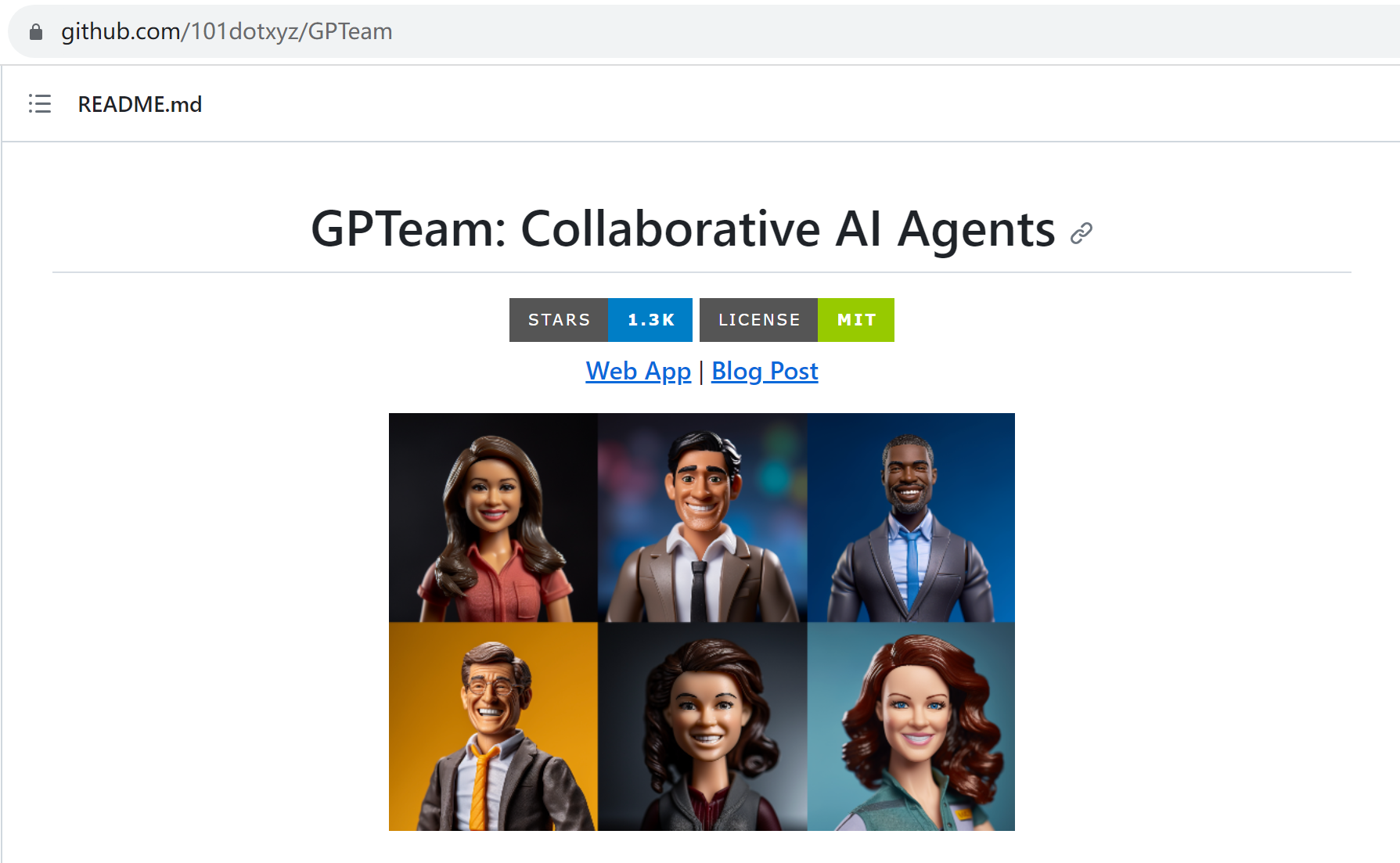Click github.com domain in the address bar

[x=121, y=31]
